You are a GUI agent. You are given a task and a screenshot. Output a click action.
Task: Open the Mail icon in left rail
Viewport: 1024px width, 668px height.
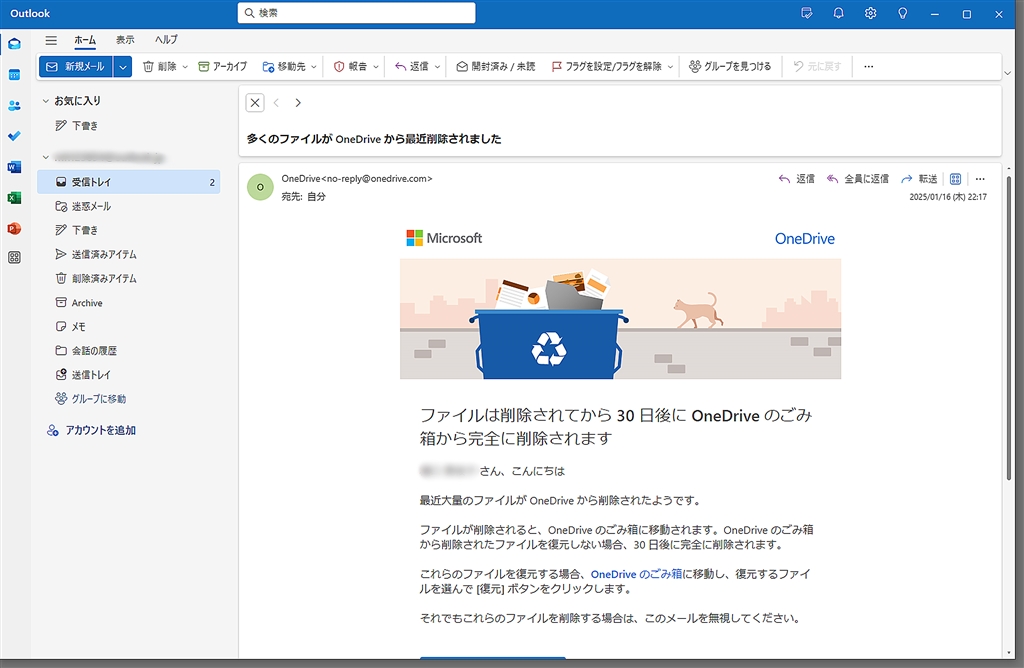point(14,44)
